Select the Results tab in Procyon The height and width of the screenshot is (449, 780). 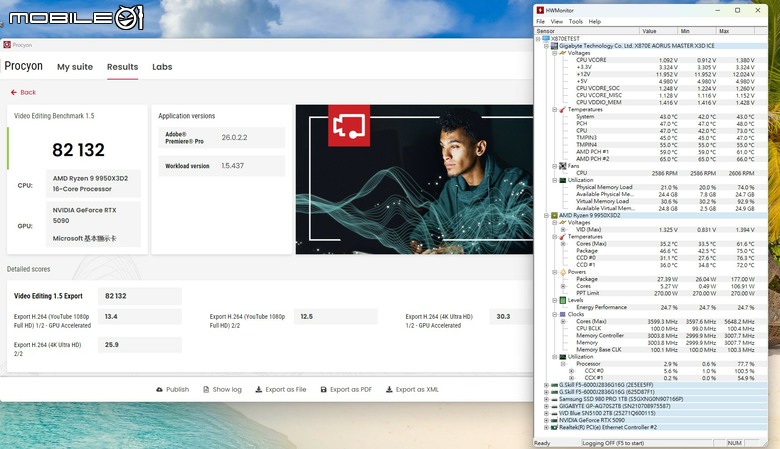click(x=122, y=67)
